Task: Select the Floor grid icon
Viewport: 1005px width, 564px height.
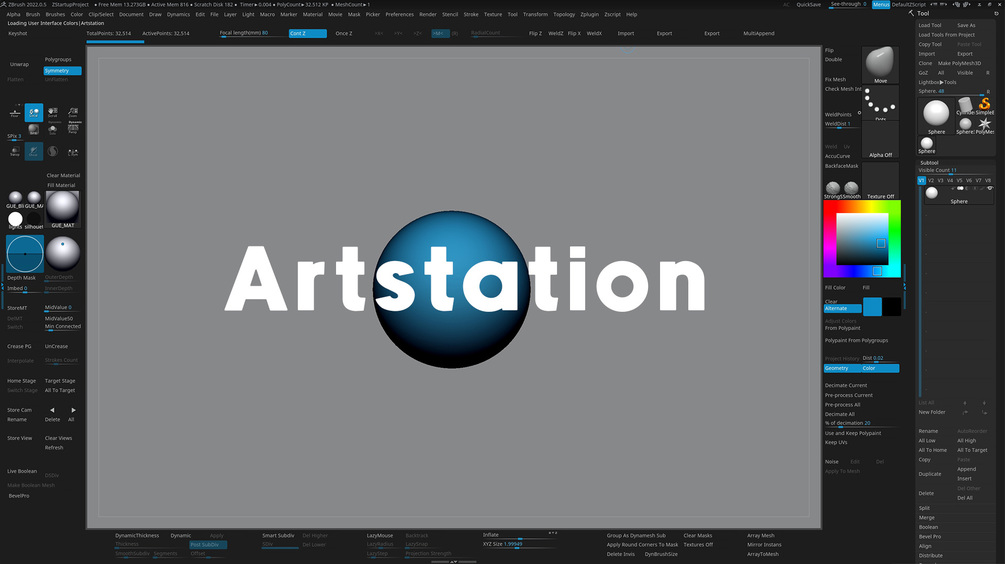Action: (15, 113)
